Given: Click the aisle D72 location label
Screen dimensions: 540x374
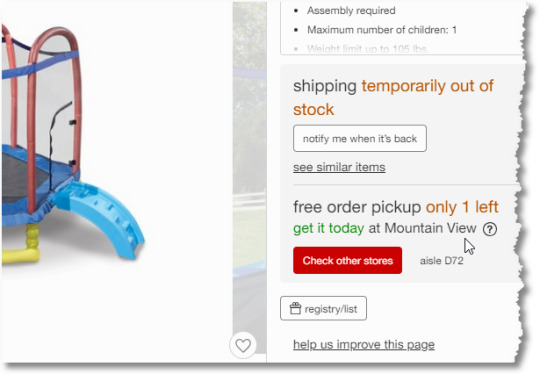Looking at the screenshot, I should 442,261.
